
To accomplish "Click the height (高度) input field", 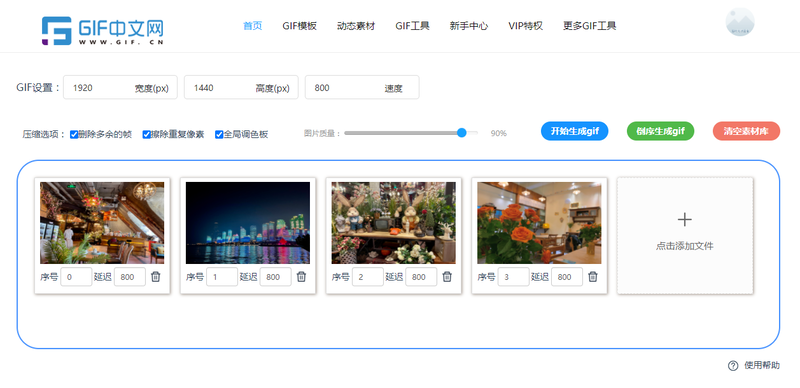I will click(x=241, y=87).
